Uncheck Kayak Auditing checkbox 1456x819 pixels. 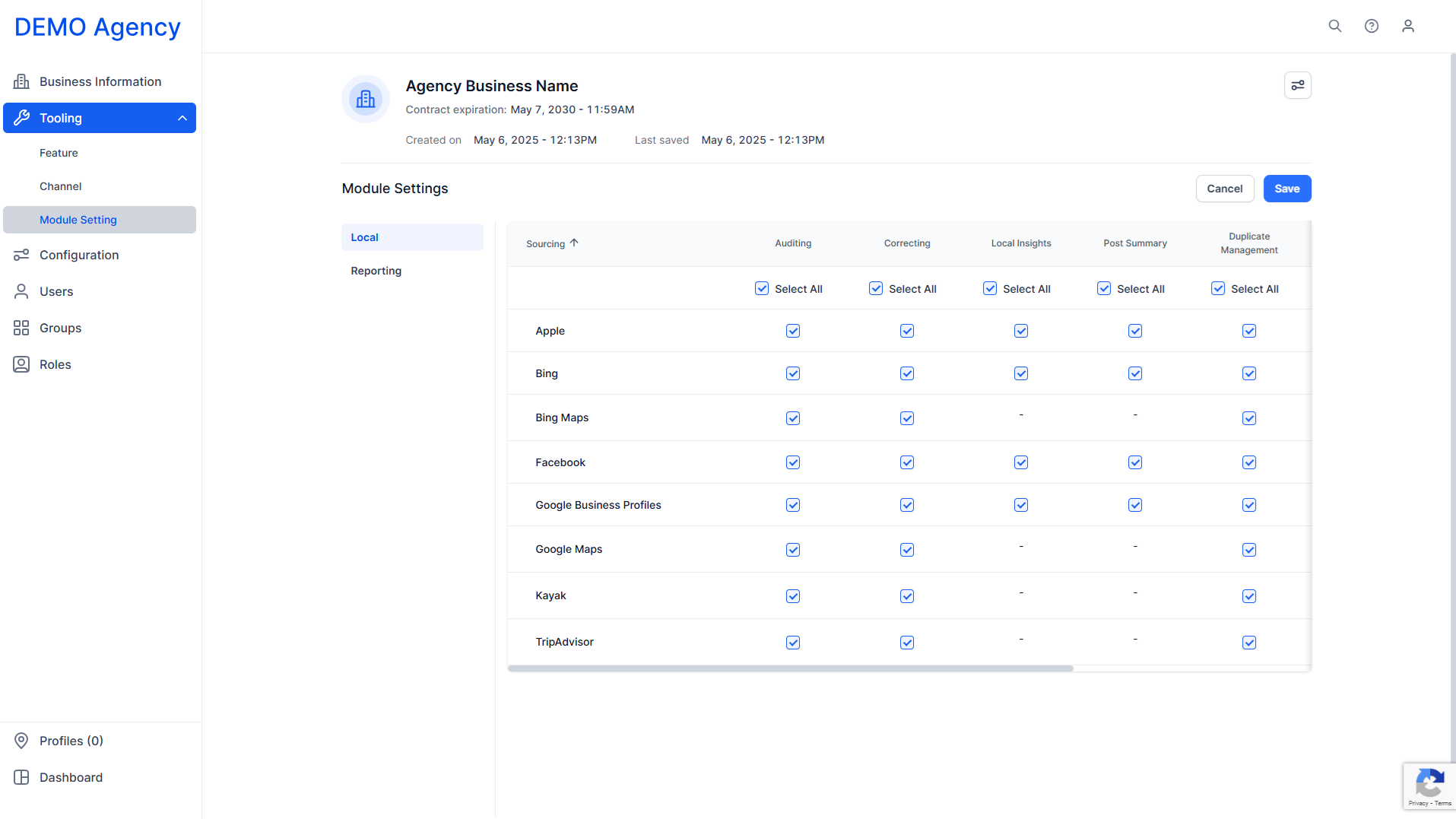793,596
